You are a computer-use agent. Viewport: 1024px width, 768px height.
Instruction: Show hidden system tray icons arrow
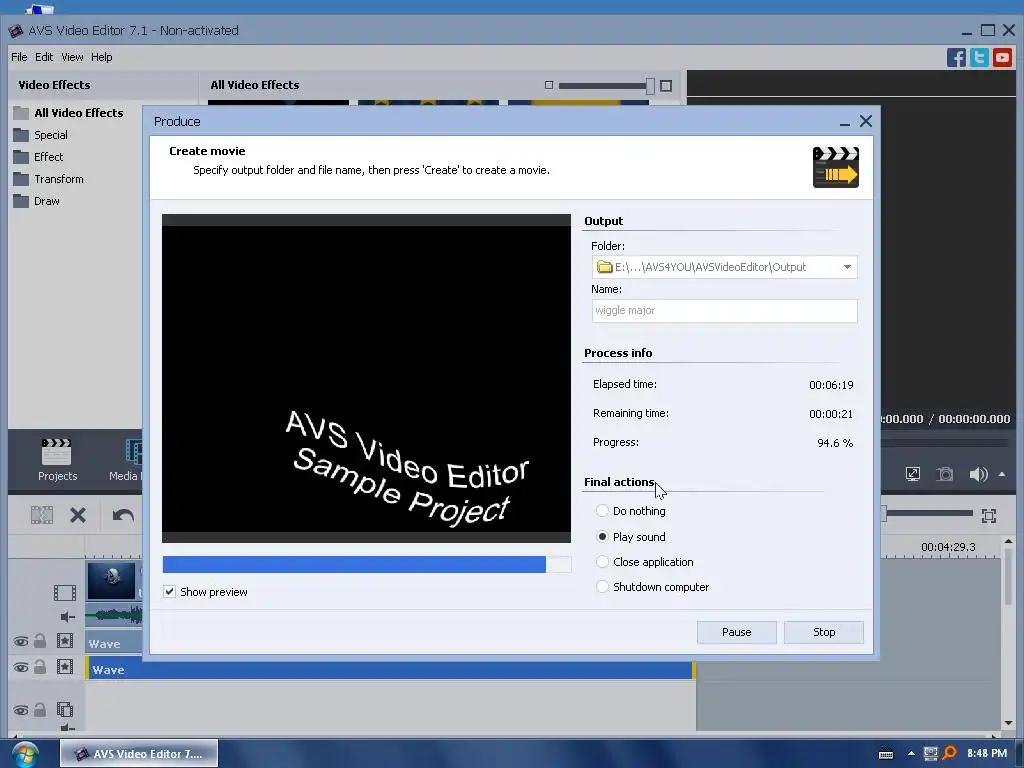tap(911, 754)
